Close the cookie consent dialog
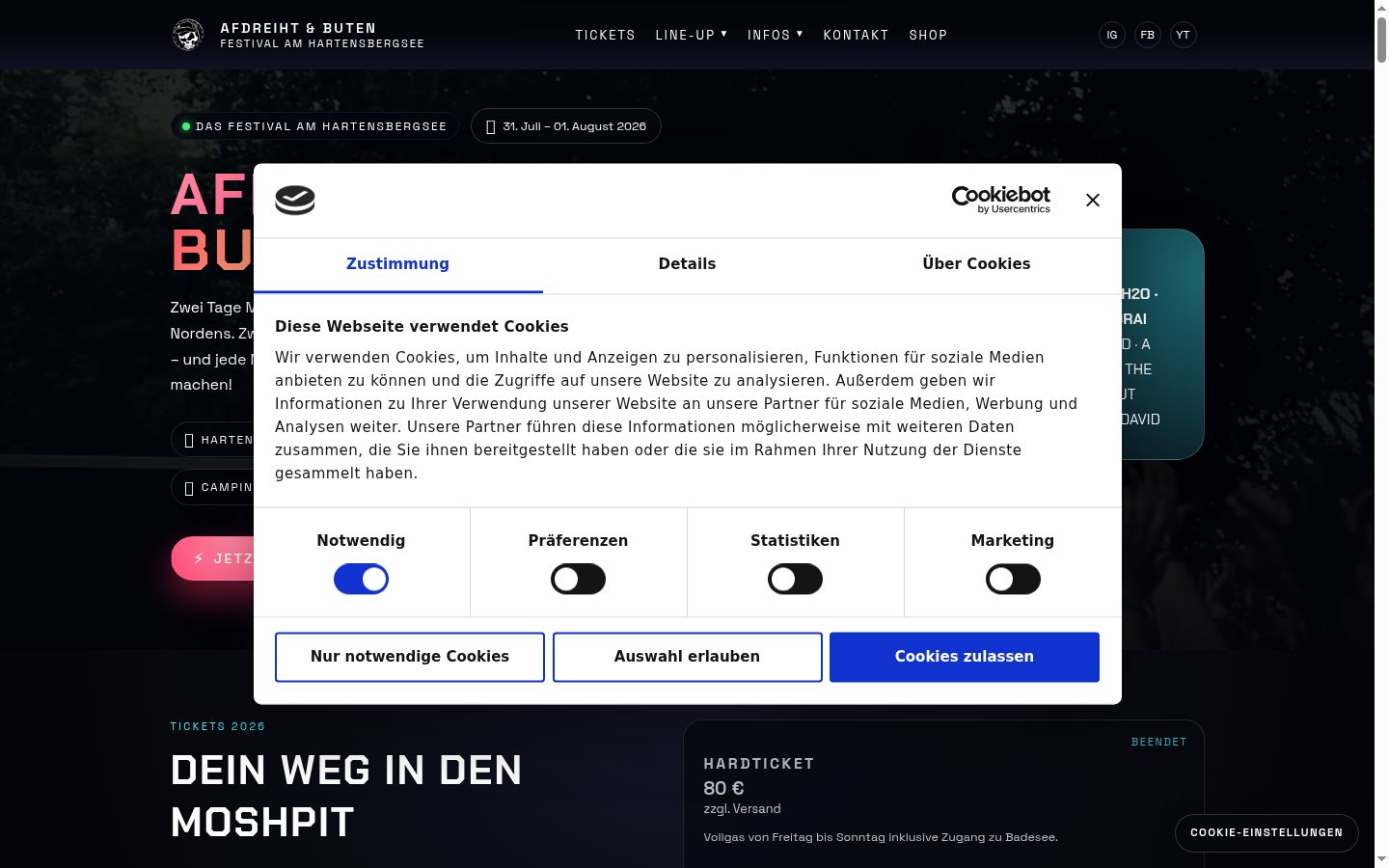The image size is (1389, 868). 1093,200
